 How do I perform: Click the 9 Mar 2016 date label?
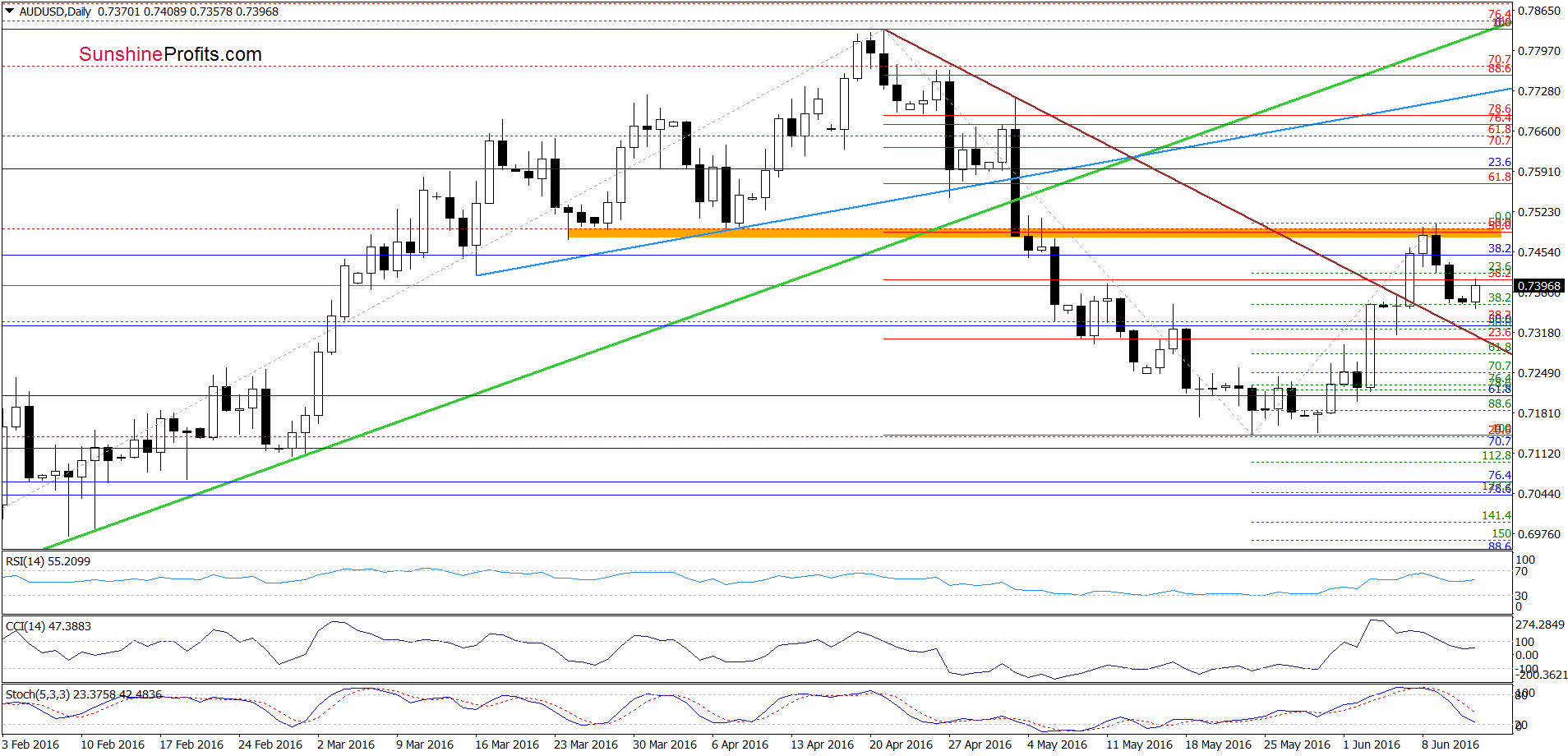coord(425,744)
